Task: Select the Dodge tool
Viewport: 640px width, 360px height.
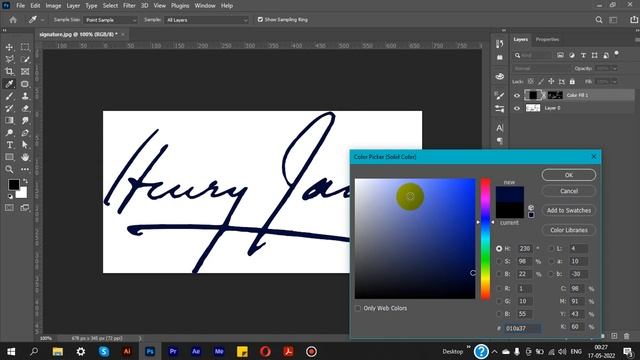Action: [9, 133]
